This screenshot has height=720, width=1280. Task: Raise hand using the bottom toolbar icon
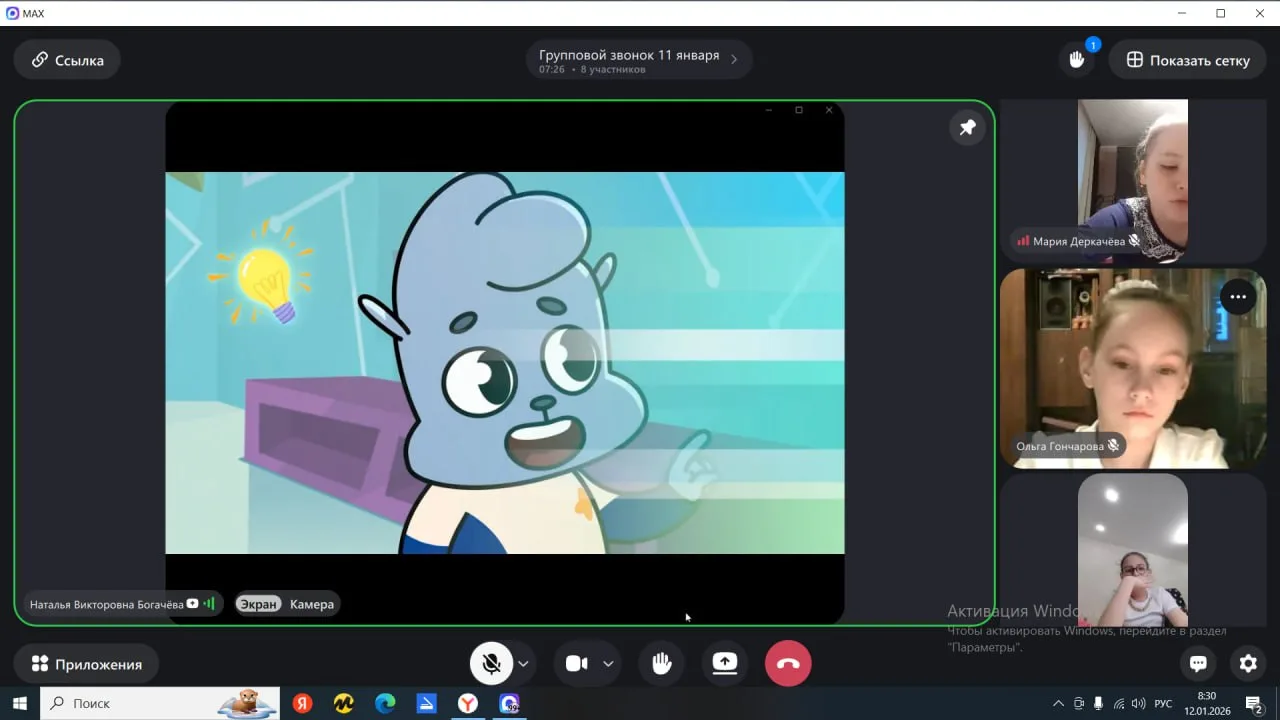(661, 664)
